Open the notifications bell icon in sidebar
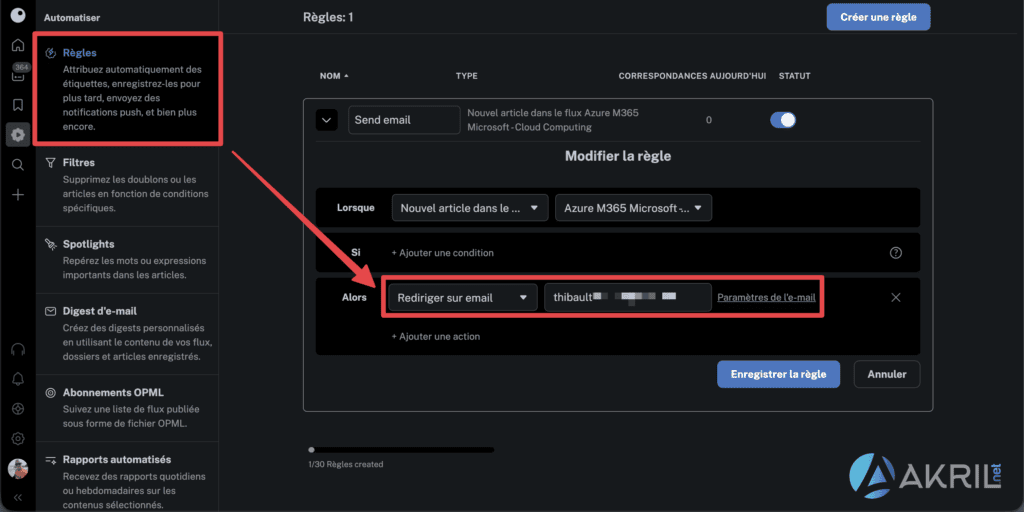The width and height of the screenshot is (1024, 512). point(18,379)
